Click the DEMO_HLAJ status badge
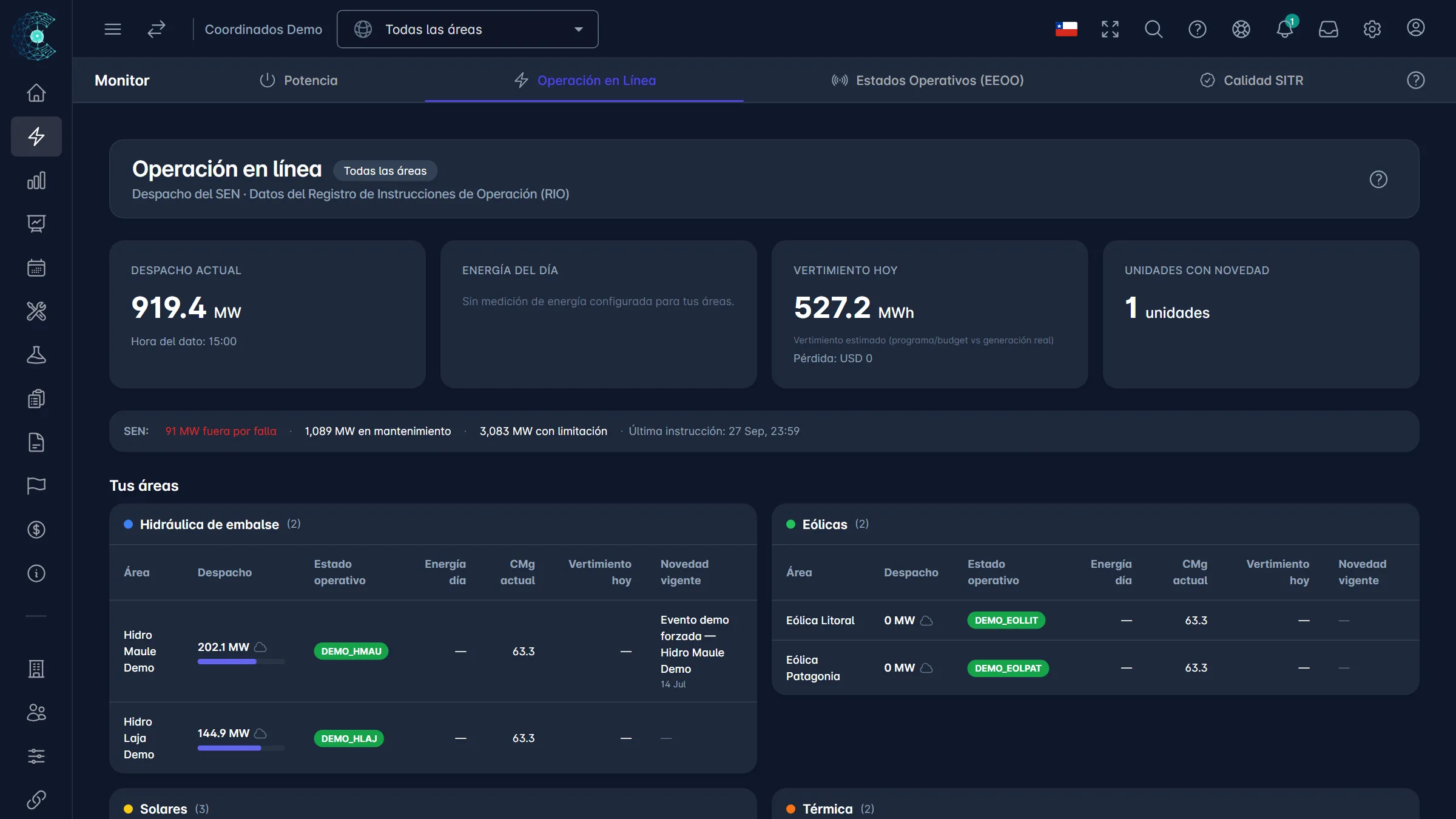 click(349, 738)
